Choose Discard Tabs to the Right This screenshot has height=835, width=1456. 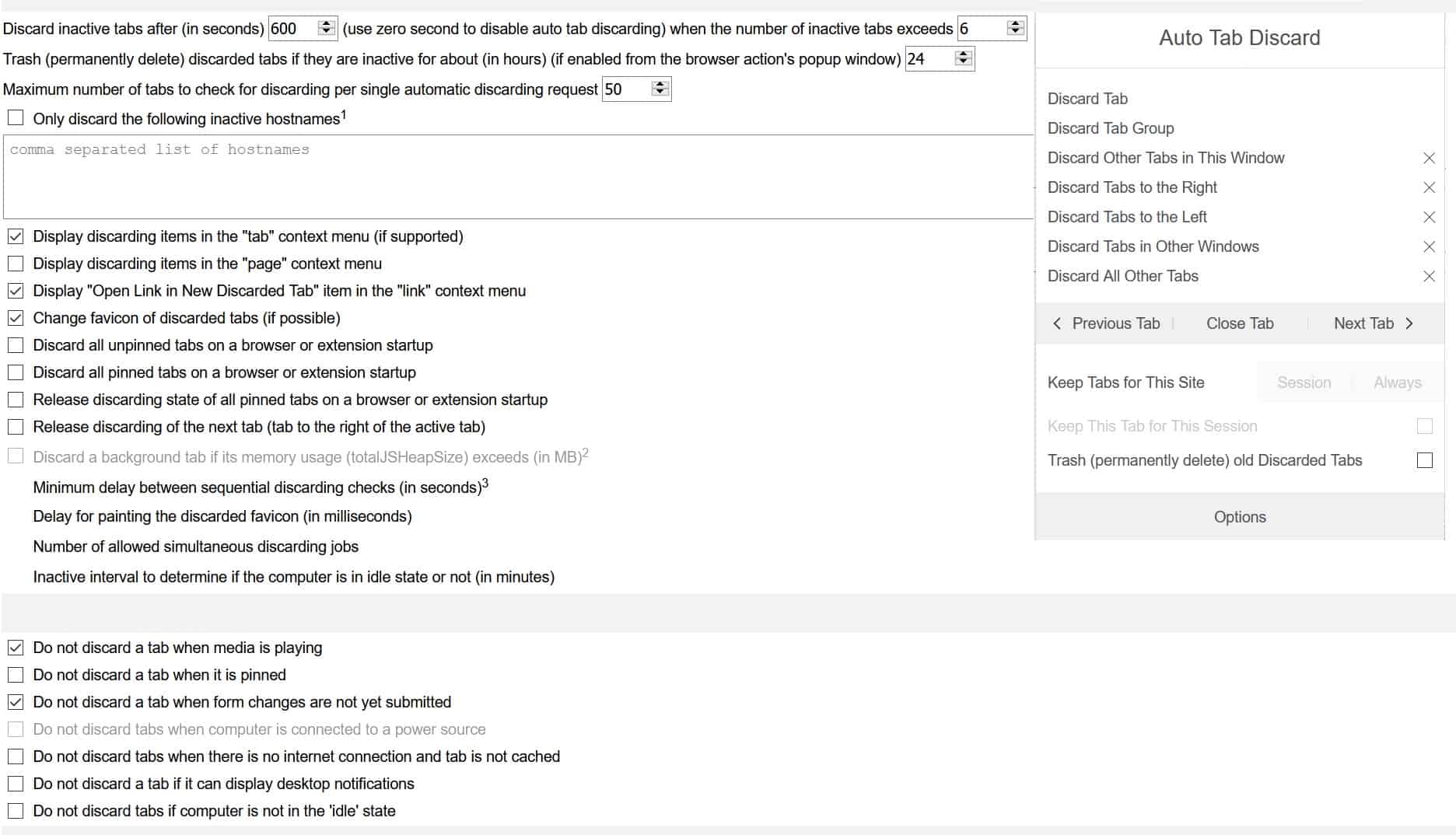click(1132, 187)
